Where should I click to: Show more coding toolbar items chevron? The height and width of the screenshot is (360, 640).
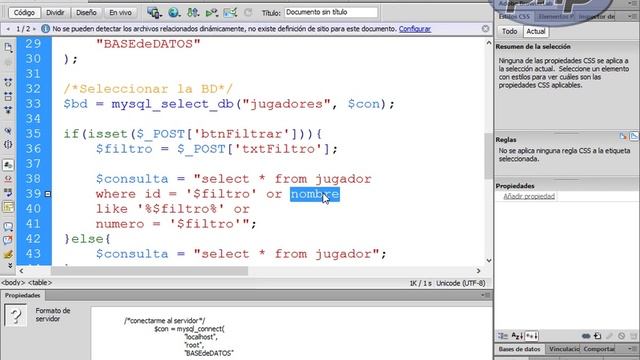tap(10, 265)
